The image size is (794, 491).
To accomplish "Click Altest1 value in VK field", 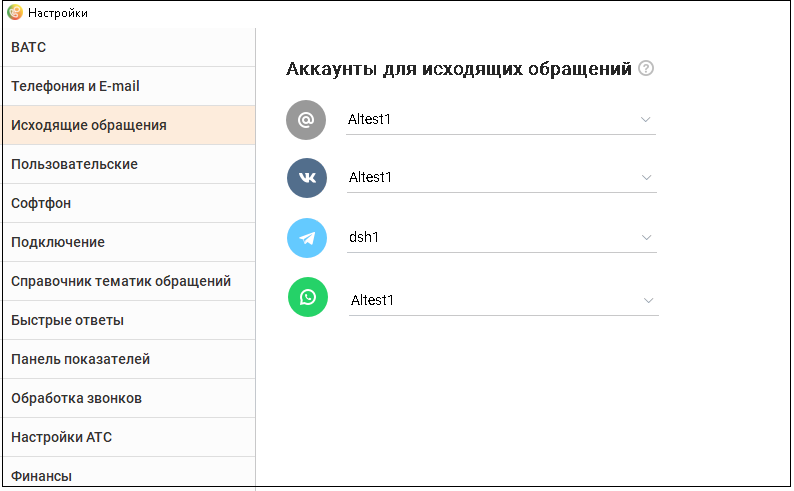I will click(x=370, y=177).
